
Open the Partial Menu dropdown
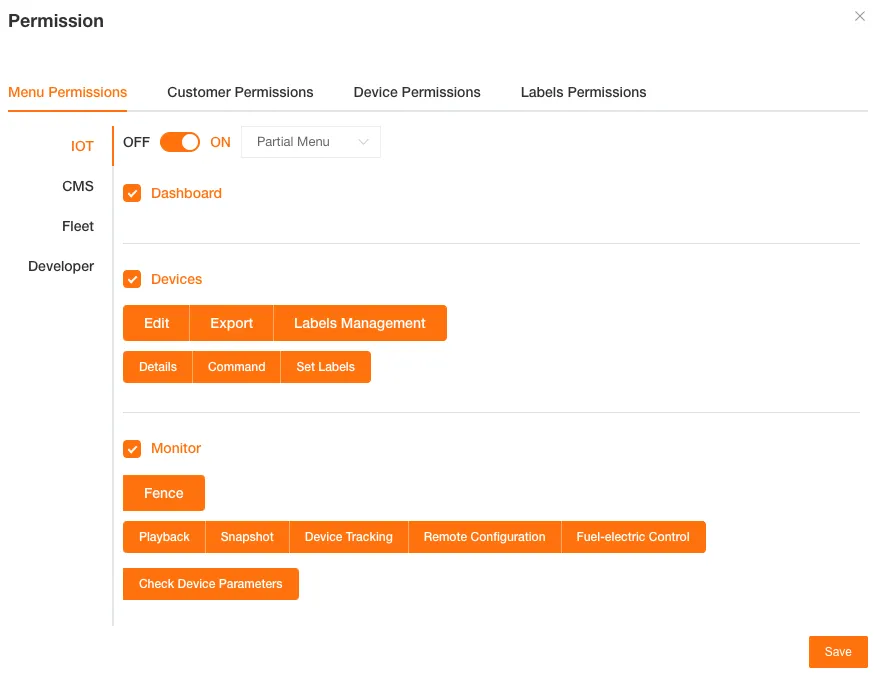[310, 142]
